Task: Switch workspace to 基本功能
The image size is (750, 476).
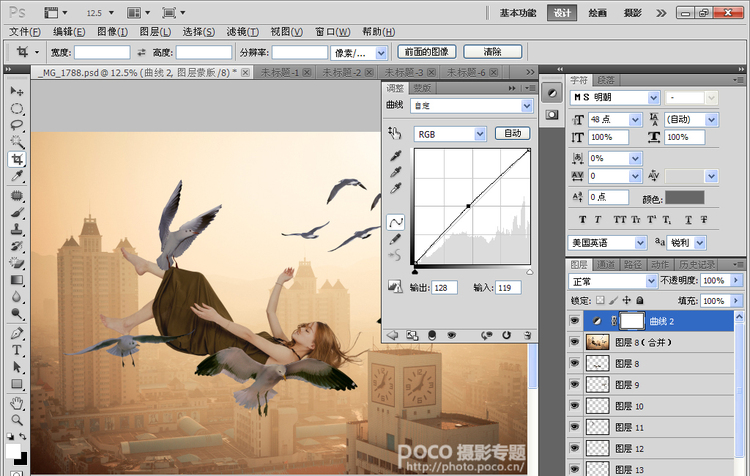Action: (518, 13)
